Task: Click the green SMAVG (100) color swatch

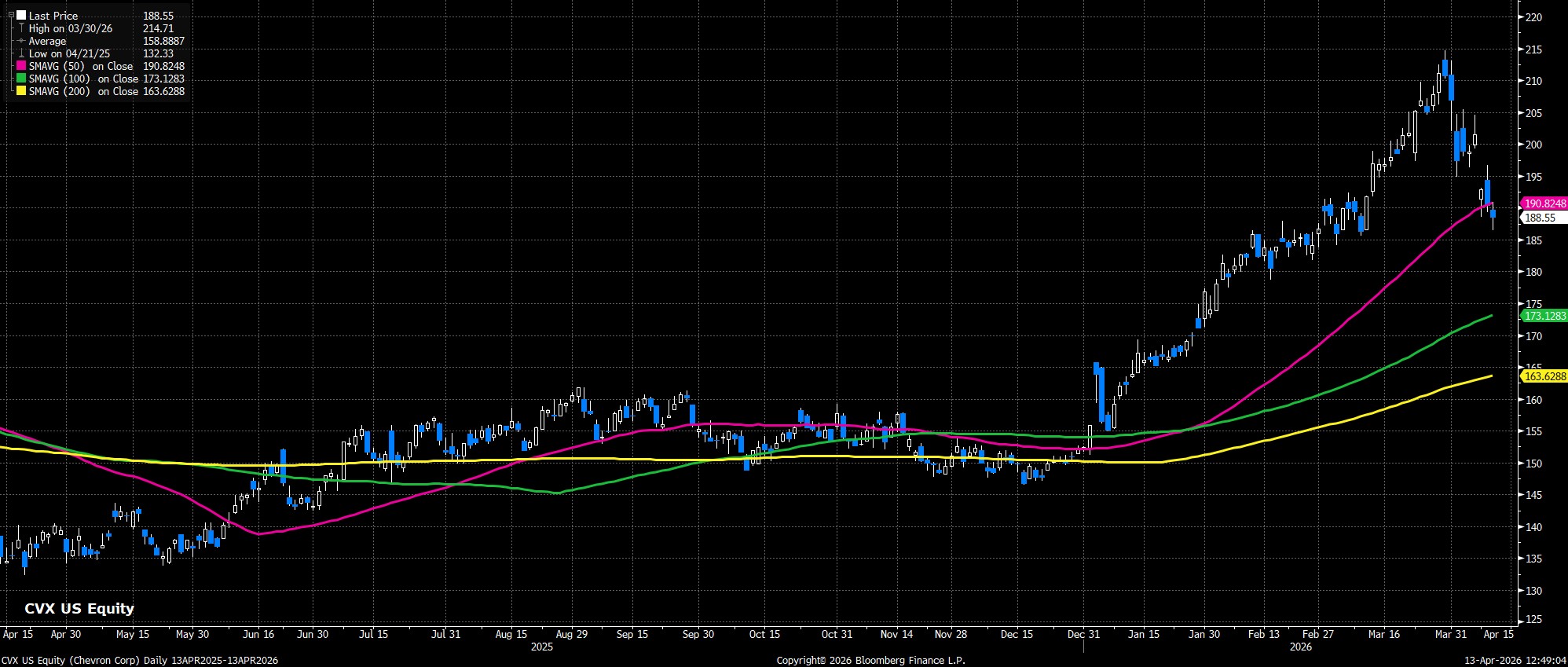Action: [x=21, y=79]
